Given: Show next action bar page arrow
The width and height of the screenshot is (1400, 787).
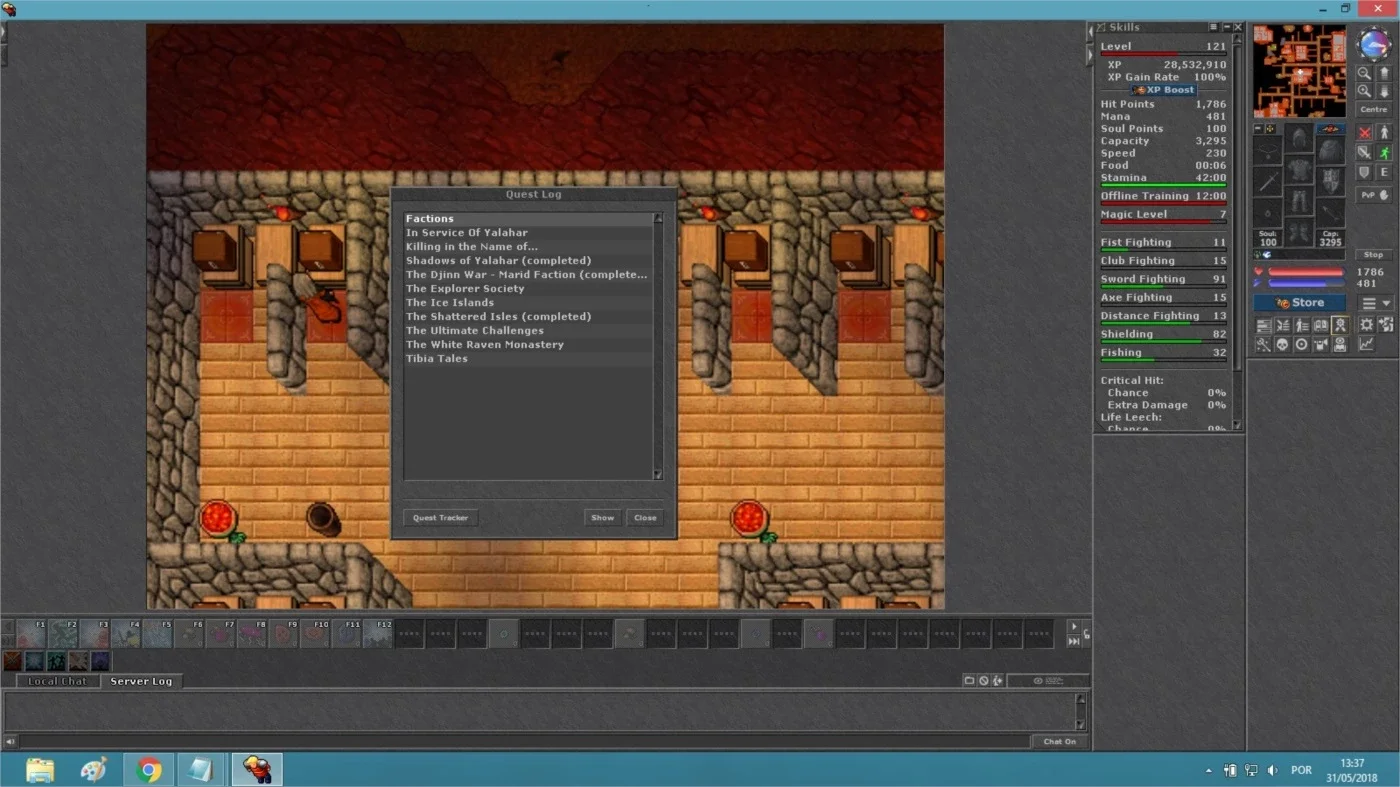Looking at the screenshot, I should (1074, 627).
